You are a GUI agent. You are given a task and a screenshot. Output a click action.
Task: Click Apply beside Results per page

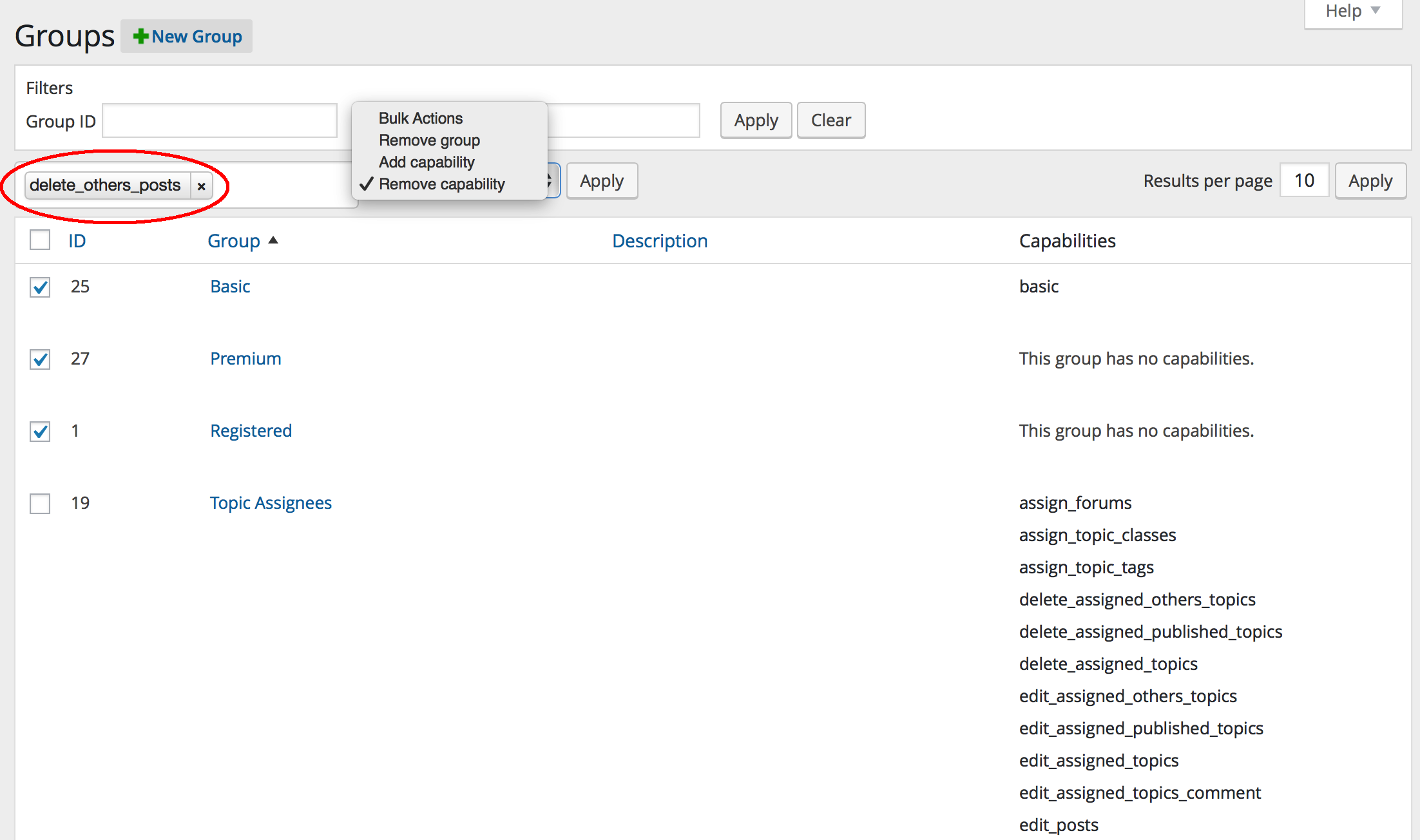[1370, 181]
